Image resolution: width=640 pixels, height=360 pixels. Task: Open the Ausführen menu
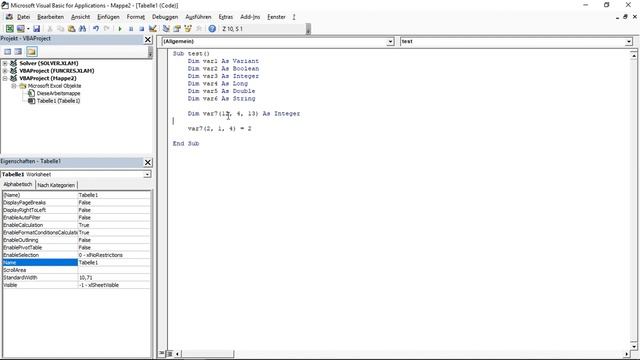[198, 17]
